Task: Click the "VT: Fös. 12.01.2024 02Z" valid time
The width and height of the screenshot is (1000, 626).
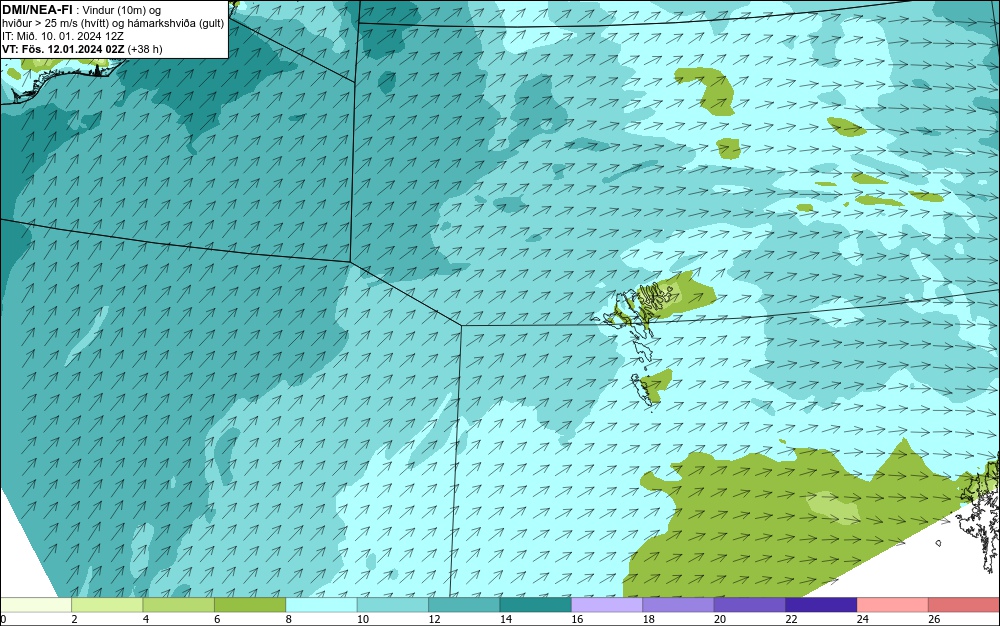Action: click(x=63, y=49)
